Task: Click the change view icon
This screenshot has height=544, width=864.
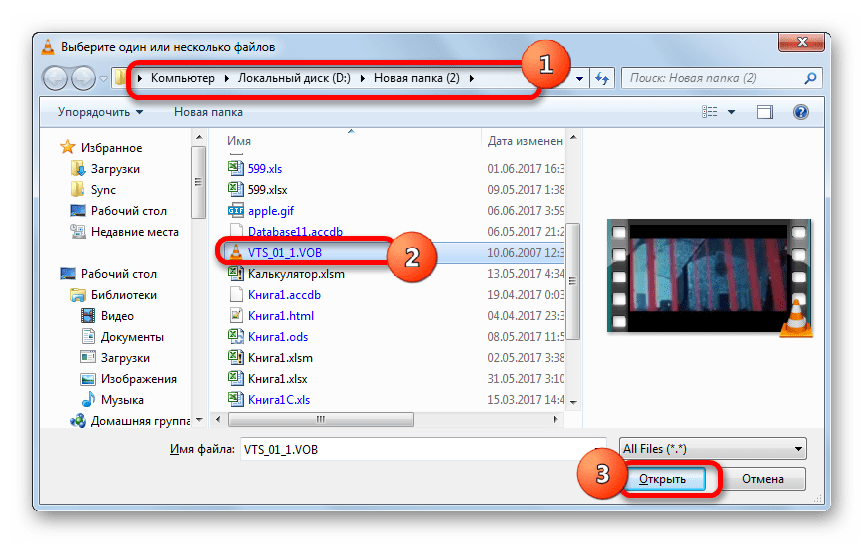Action: 709,112
